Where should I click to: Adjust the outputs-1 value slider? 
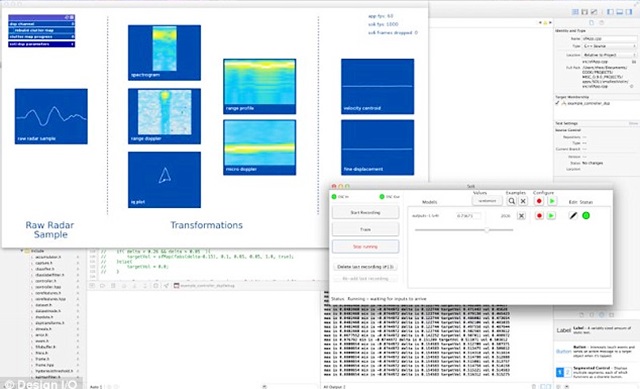coord(487,230)
